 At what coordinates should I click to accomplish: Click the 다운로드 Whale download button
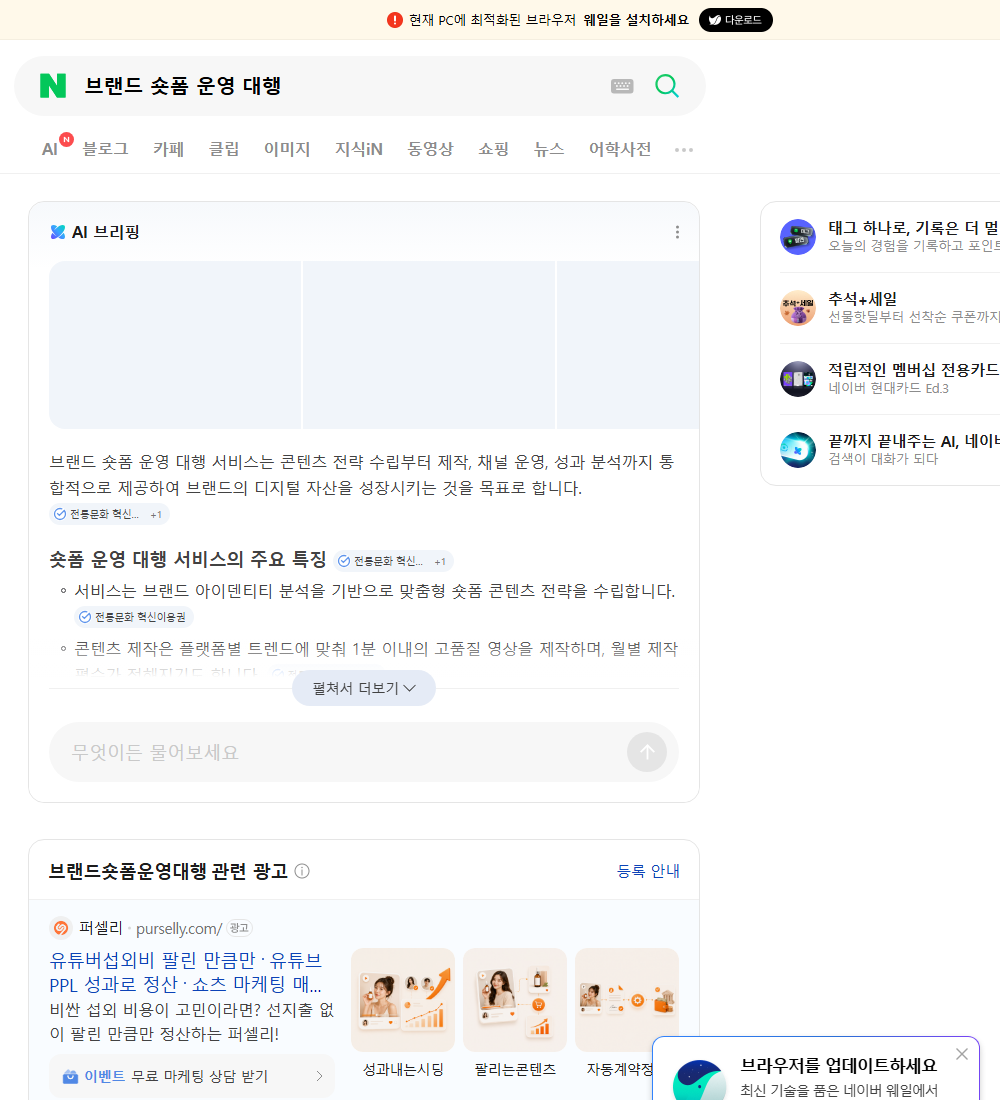coord(735,20)
